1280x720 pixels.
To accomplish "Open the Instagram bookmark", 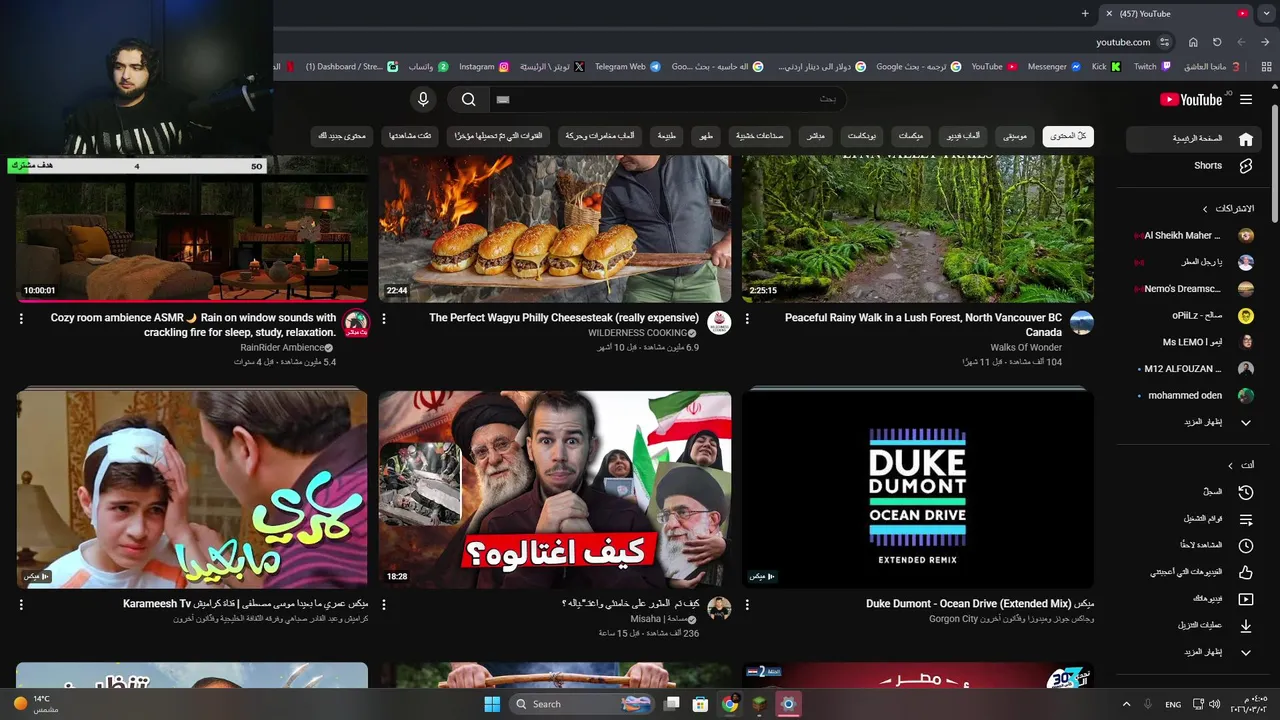I will (484, 67).
